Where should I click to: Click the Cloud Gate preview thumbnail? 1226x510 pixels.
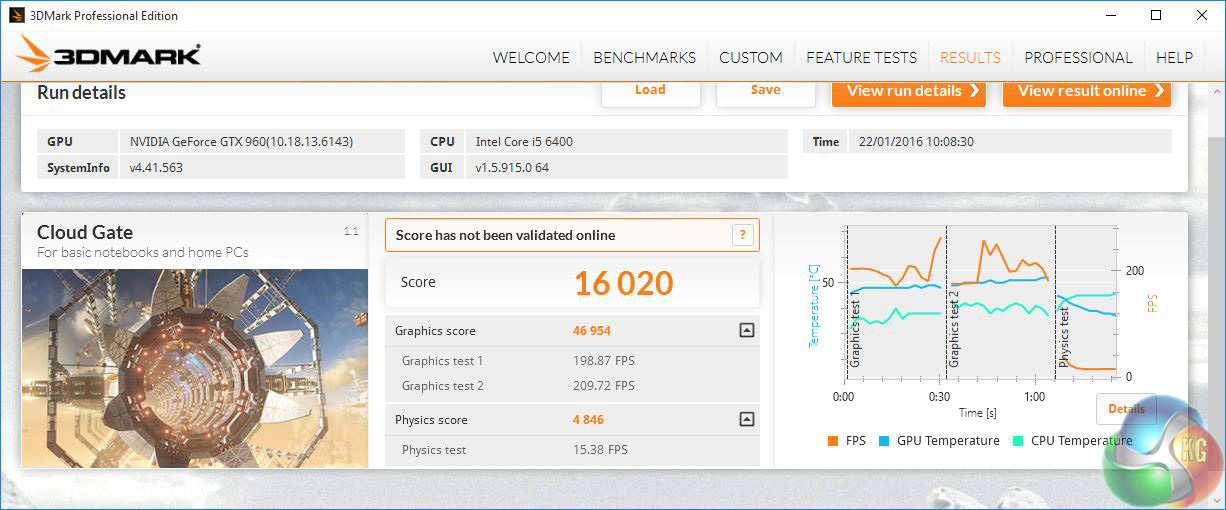pos(195,368)
